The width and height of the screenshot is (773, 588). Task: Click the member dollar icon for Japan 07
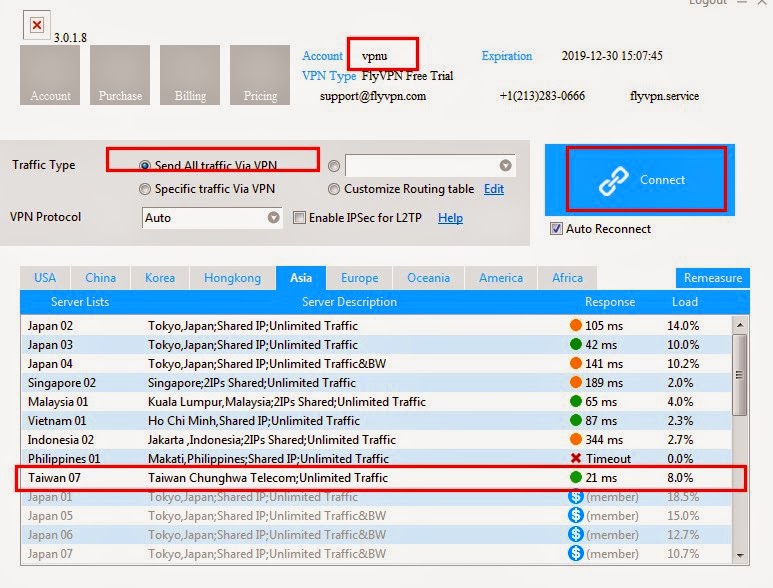coord(575,553)
